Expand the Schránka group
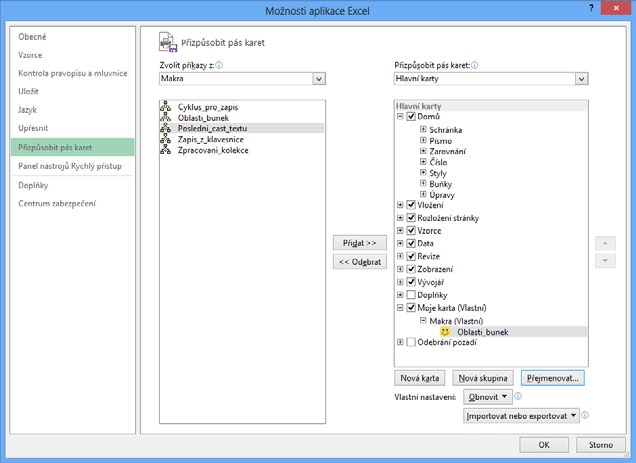 423,129
